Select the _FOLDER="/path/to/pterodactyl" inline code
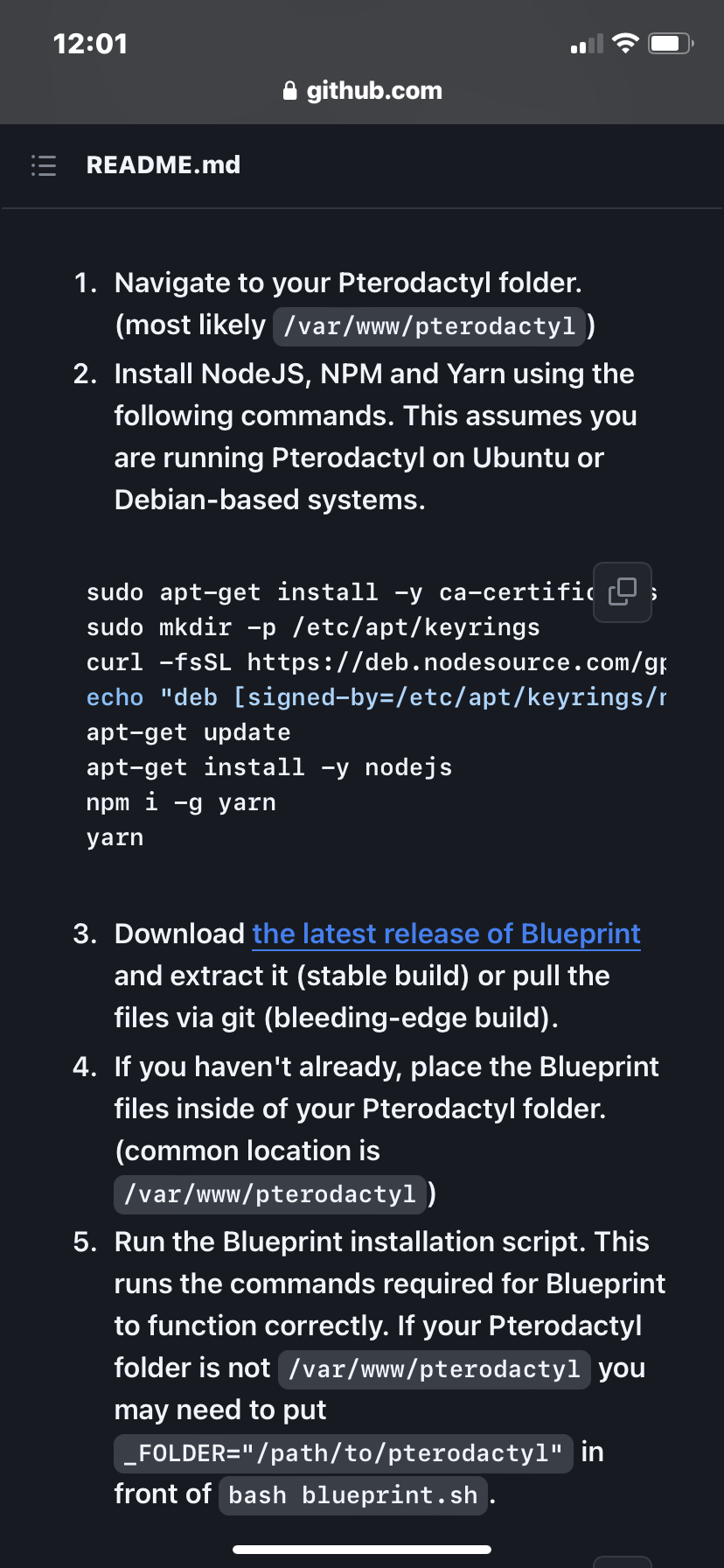 coord(344,1453)
